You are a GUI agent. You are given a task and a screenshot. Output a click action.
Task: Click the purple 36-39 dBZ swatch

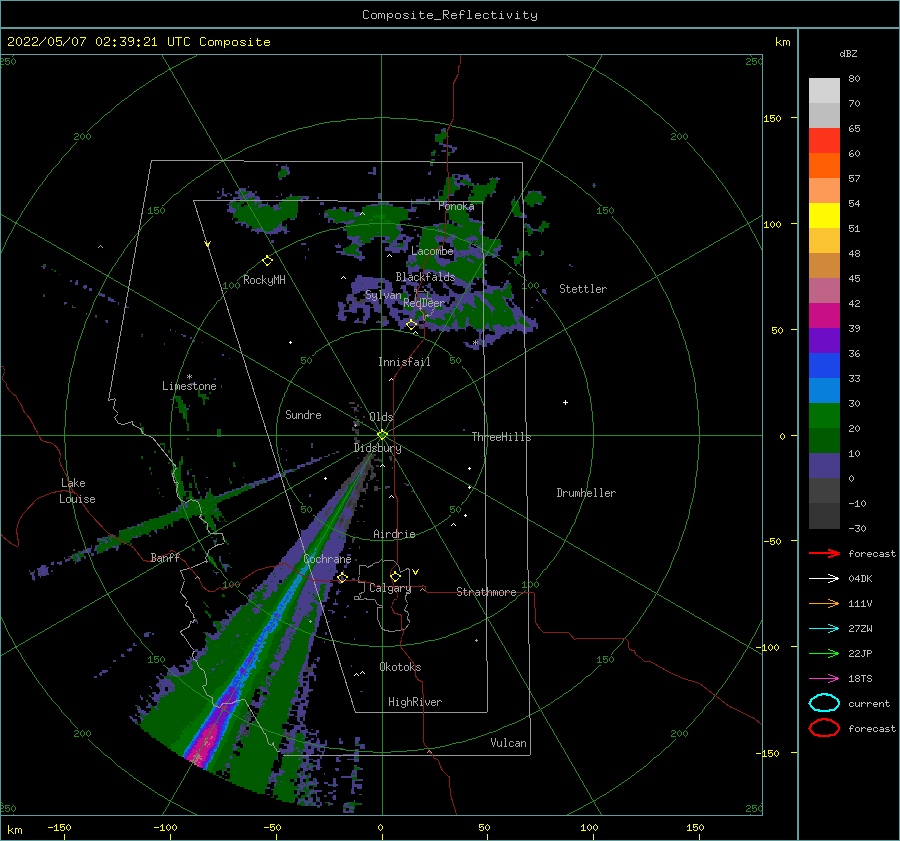pyautogui.click(x=824, y=341)
